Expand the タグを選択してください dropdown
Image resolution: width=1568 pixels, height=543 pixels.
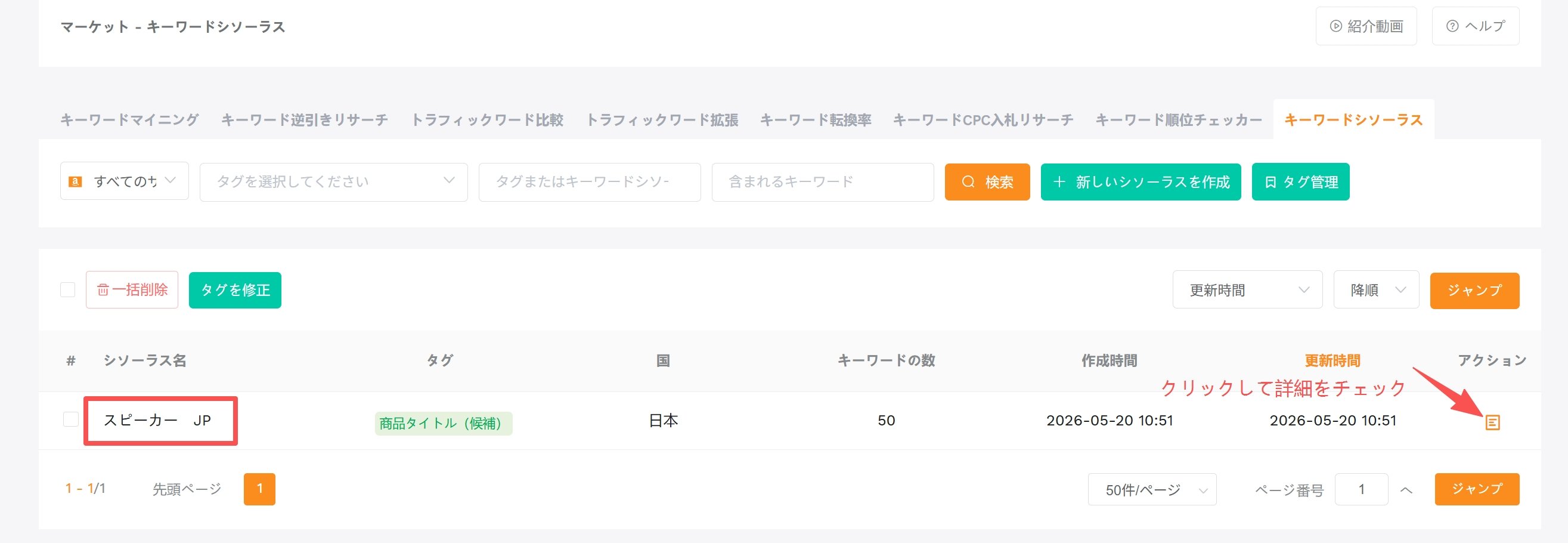click(x=333, y=181)
